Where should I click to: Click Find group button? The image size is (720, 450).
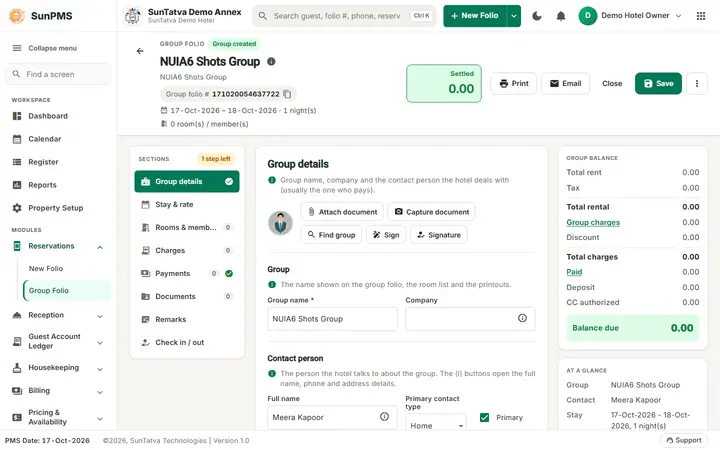click(331, 235)
